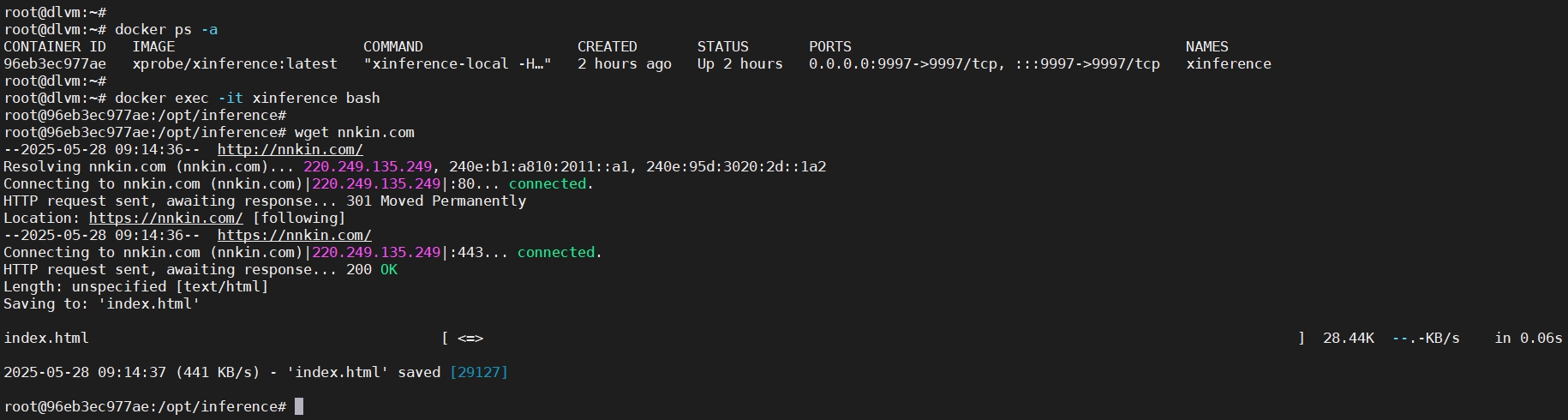Click the blue [29127] byte count
The height and width of the screenshot is (420, 1568).
(479, 372)
